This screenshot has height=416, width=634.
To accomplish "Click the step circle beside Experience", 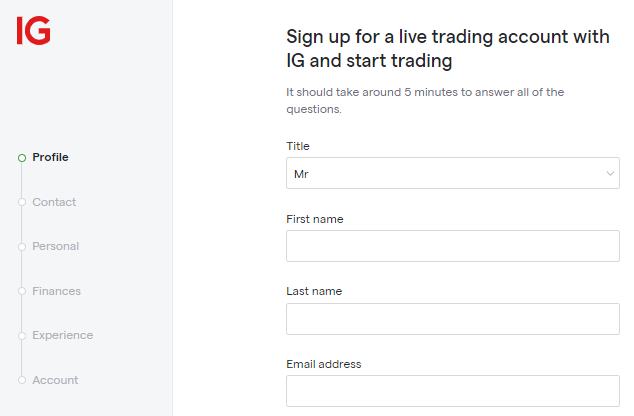I will [x=21, y=335].
